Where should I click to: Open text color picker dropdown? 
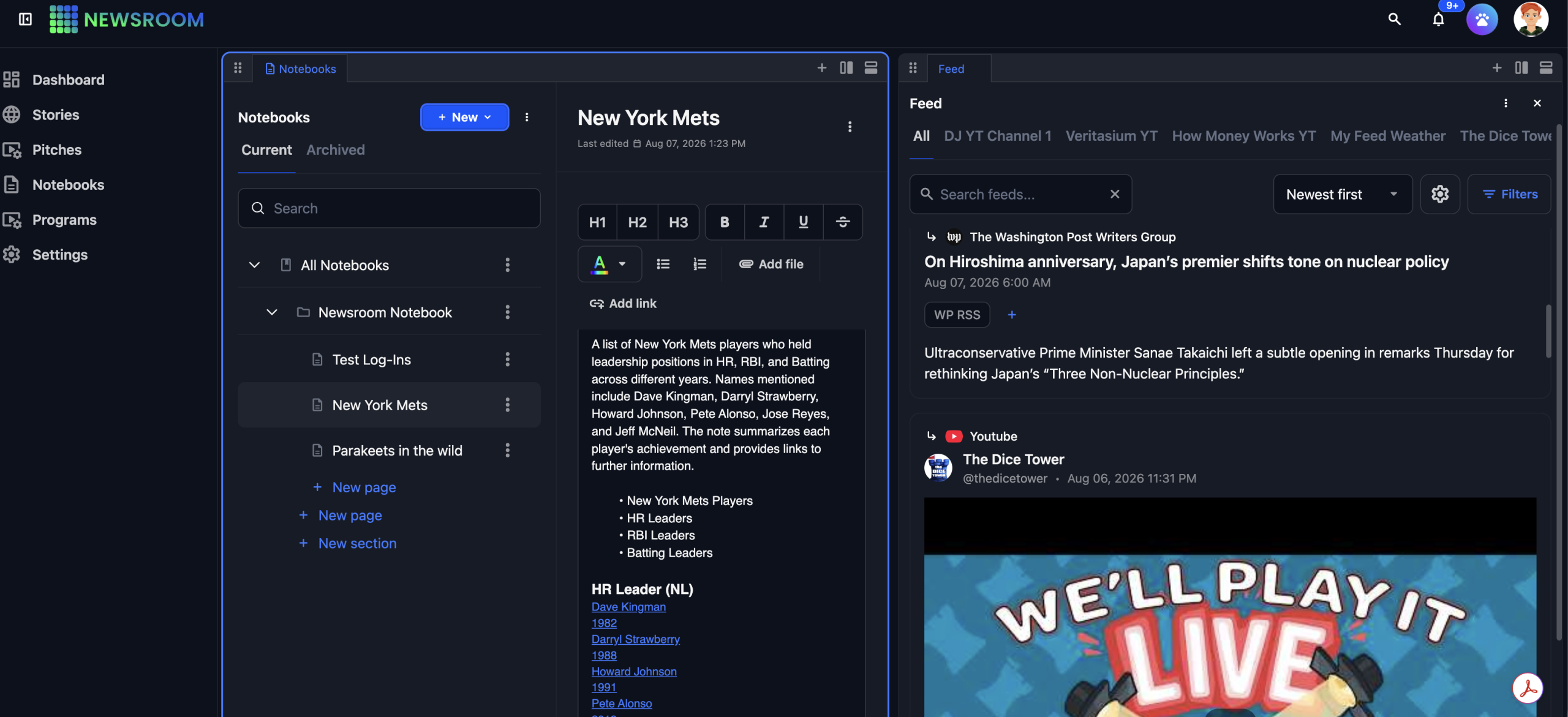coord(609,264)
